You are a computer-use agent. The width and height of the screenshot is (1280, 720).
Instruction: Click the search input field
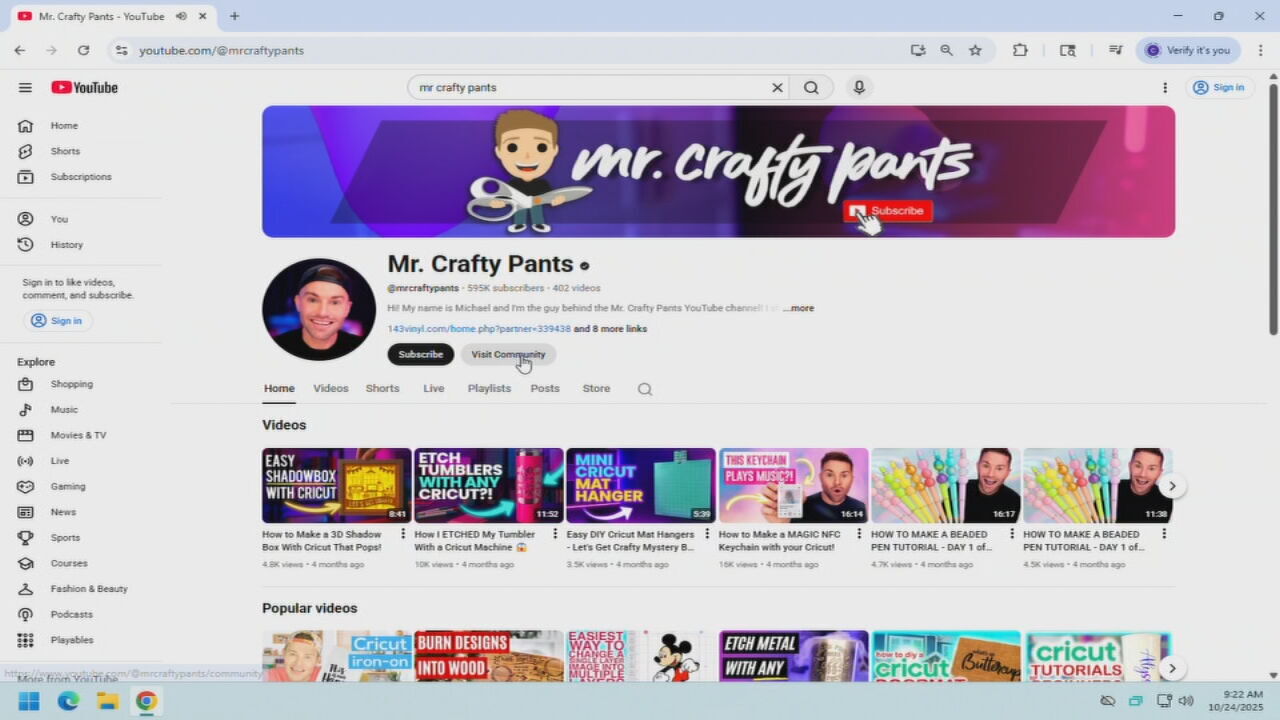590,88
